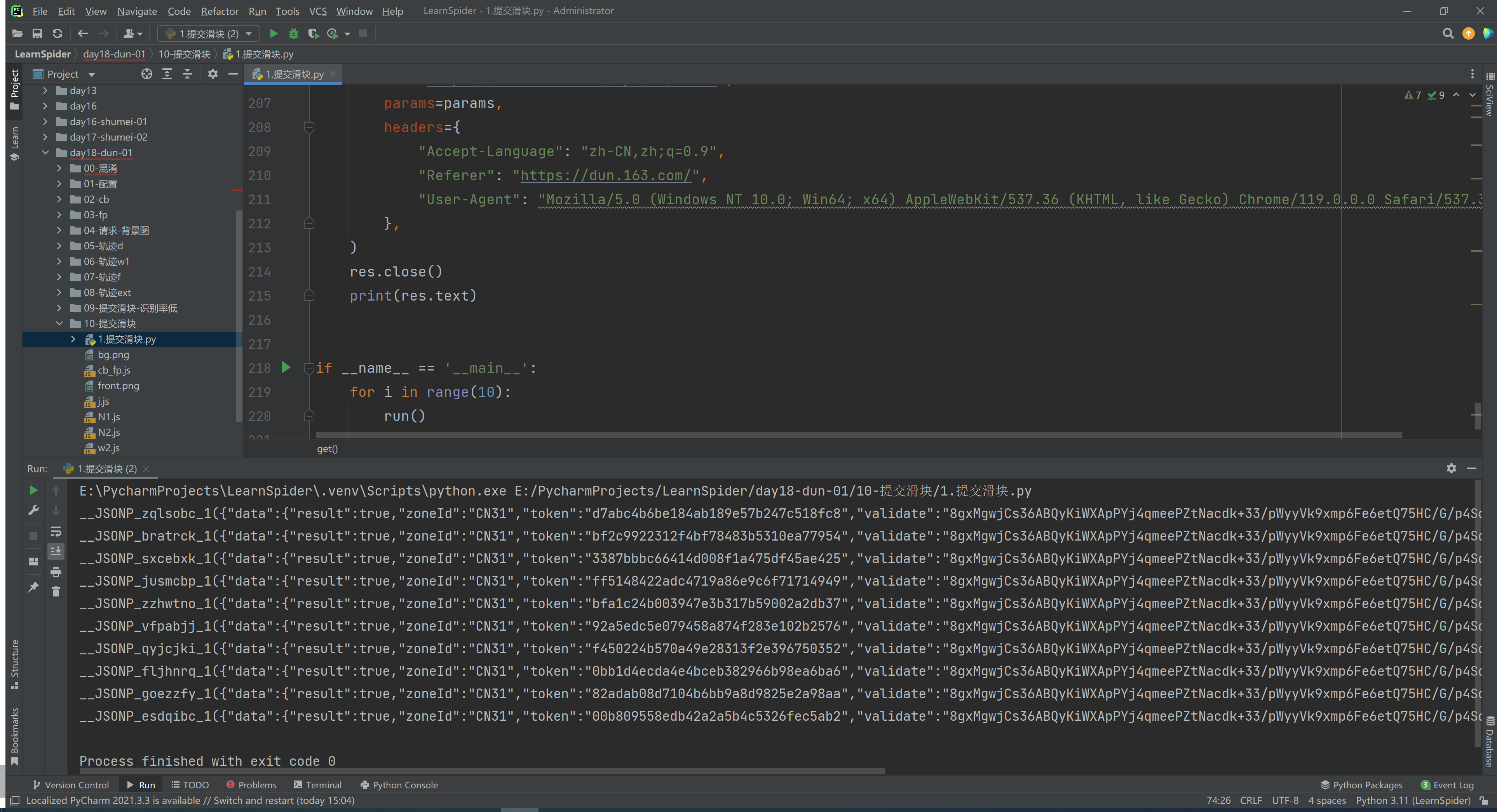Image resolution: width=1497 pixels, height=812 pixels.
Task: Switch to the Terminal tool tab
Action: tap(317, 785)
